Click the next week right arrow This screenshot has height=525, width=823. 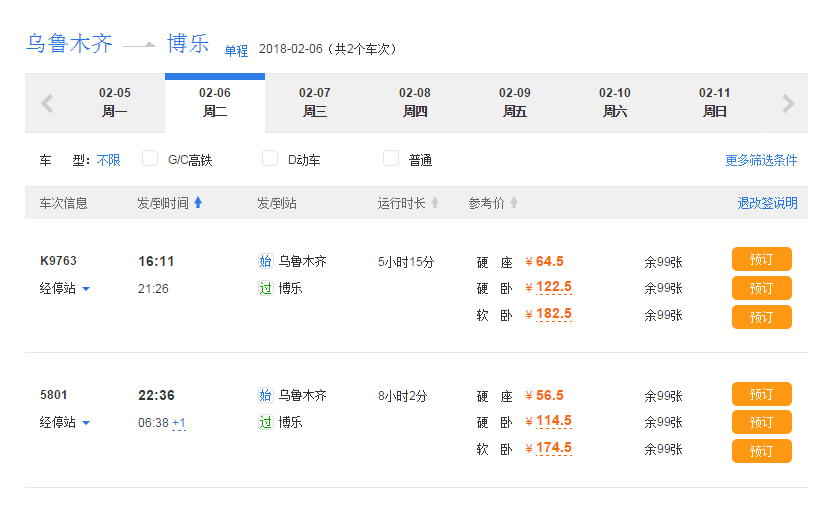tap(788, 103)
